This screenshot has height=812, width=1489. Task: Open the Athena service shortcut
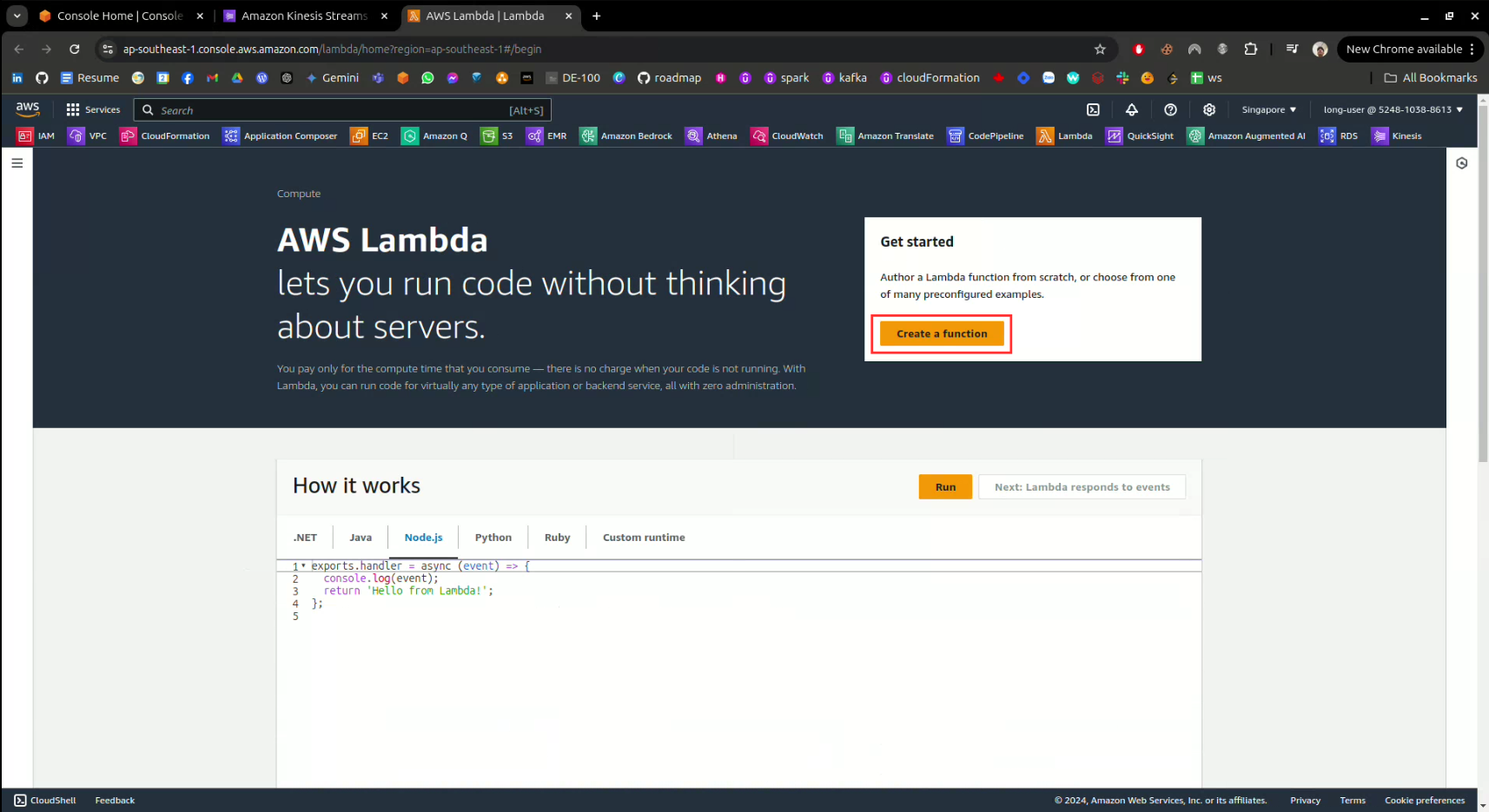point(711,135)
